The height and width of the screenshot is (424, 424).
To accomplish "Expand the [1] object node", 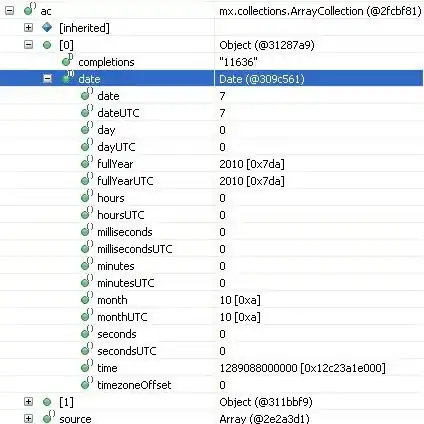I will click(x=29, y=402).
